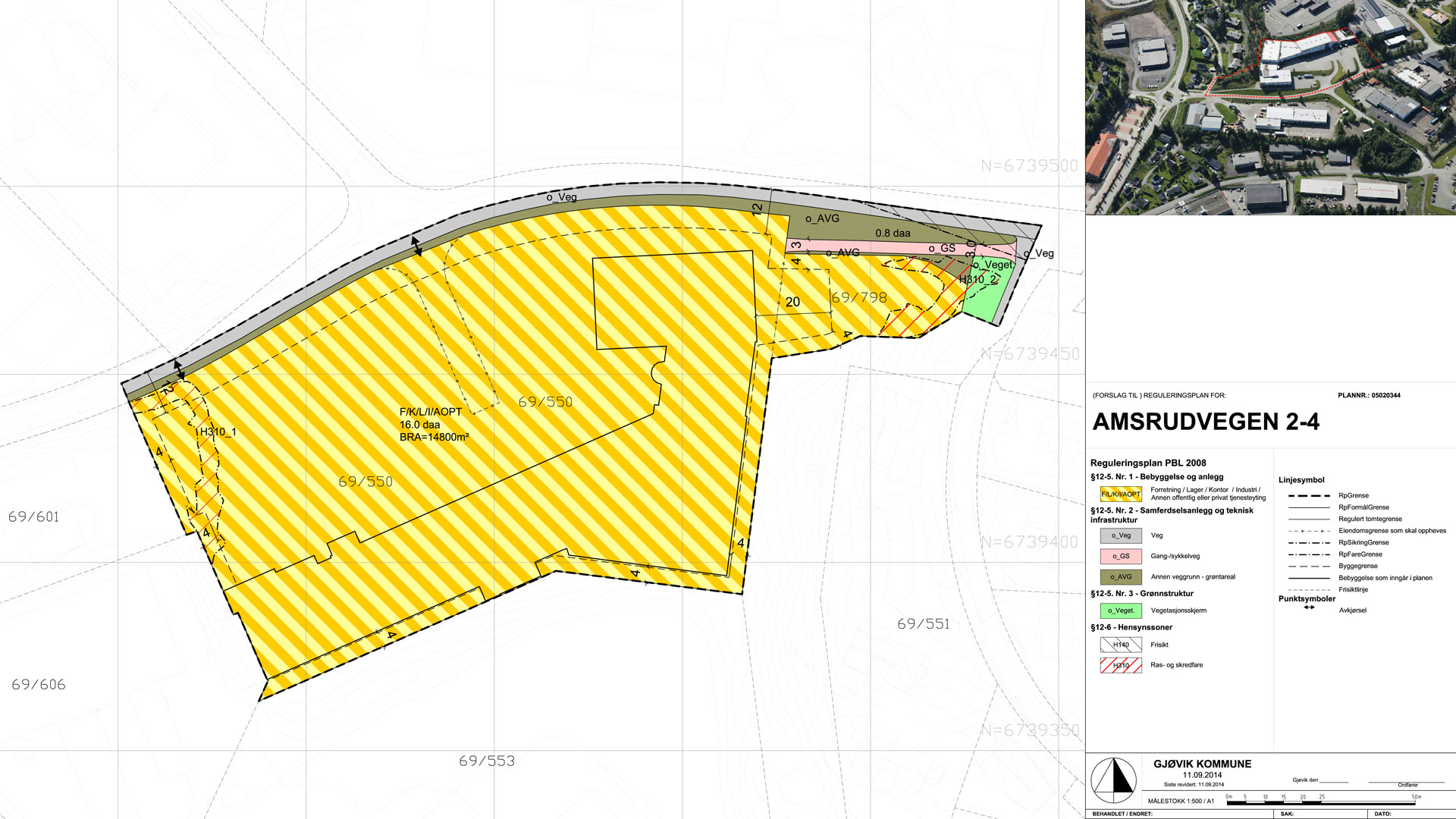Click the N=6739350 grid coordinate label
This screenshot has width=1456, height=819.
tap(1030, 730)
